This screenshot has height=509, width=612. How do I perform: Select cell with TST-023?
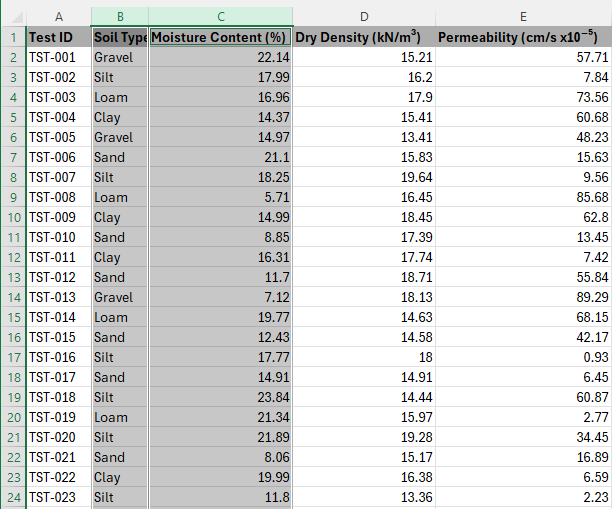(x=59, y=497)
